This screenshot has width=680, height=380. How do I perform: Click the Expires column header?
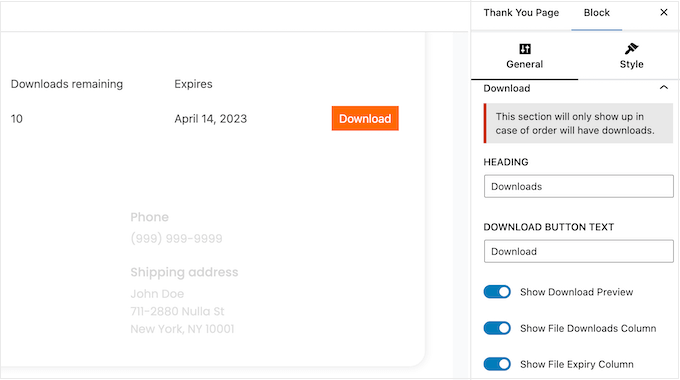point(193,84)
